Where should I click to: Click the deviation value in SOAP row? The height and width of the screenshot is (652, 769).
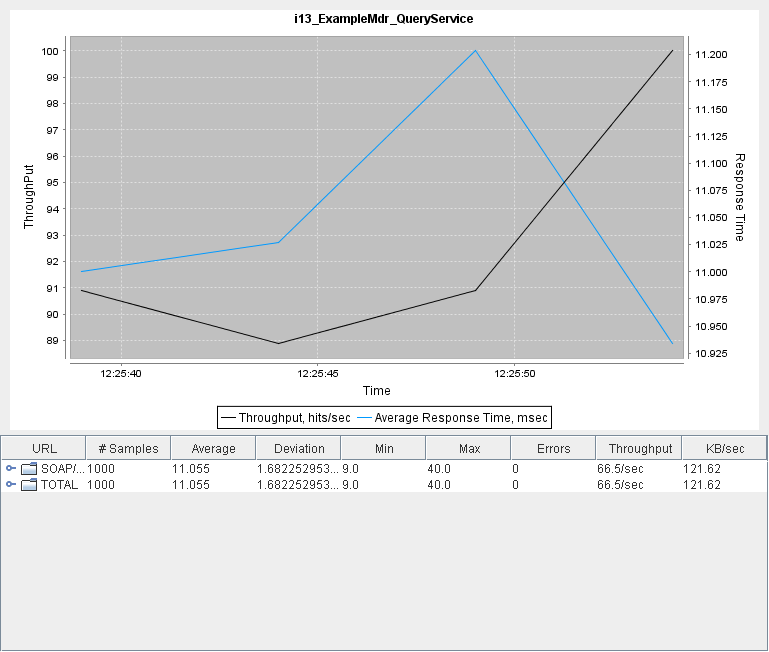[x=298, y=469]
